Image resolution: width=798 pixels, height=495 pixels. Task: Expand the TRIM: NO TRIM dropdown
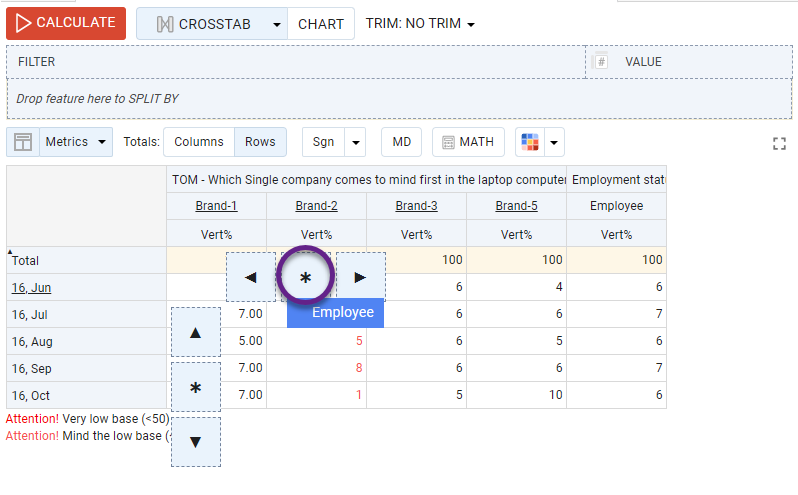[420, 24]
